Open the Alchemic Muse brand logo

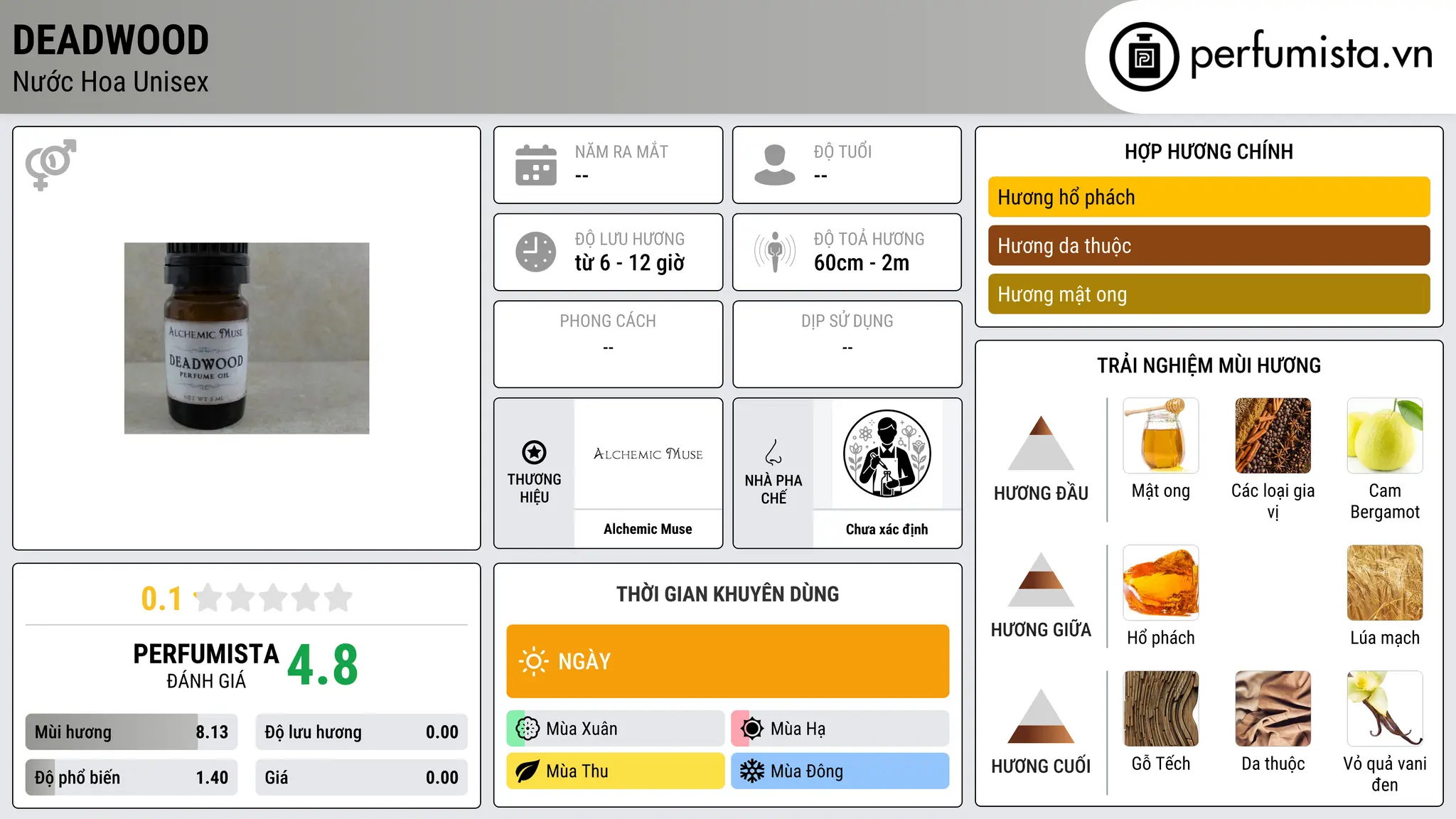tap(648, 454)
